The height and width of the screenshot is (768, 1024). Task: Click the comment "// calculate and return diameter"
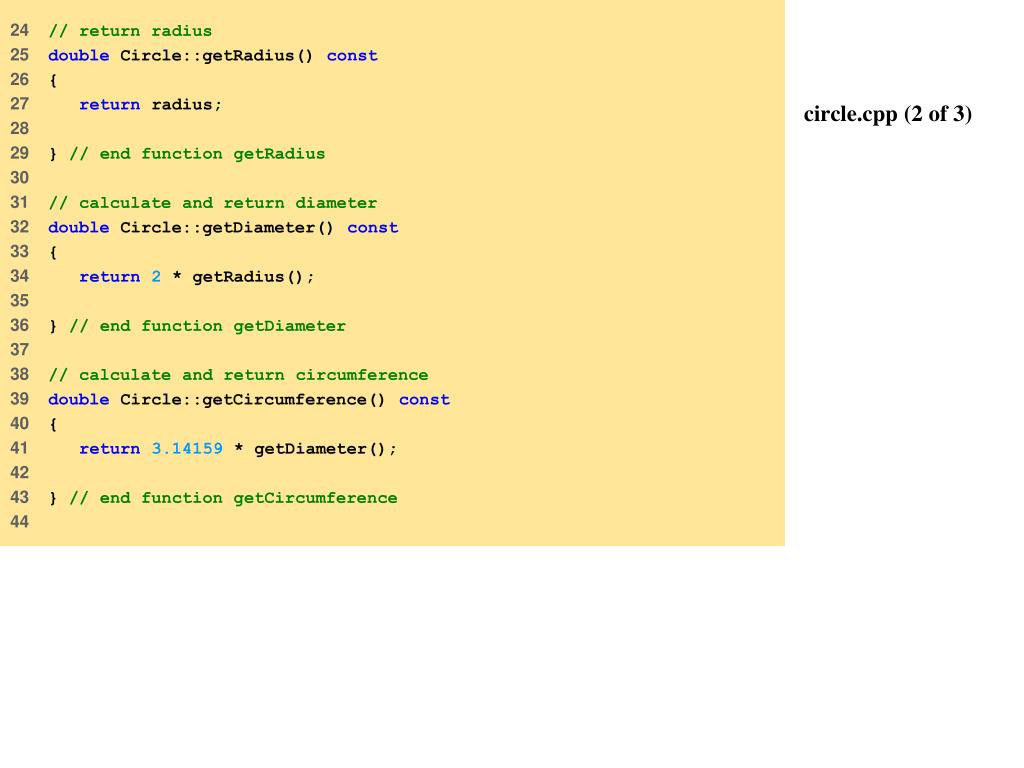pyautogui.click(x=213, y=203)
